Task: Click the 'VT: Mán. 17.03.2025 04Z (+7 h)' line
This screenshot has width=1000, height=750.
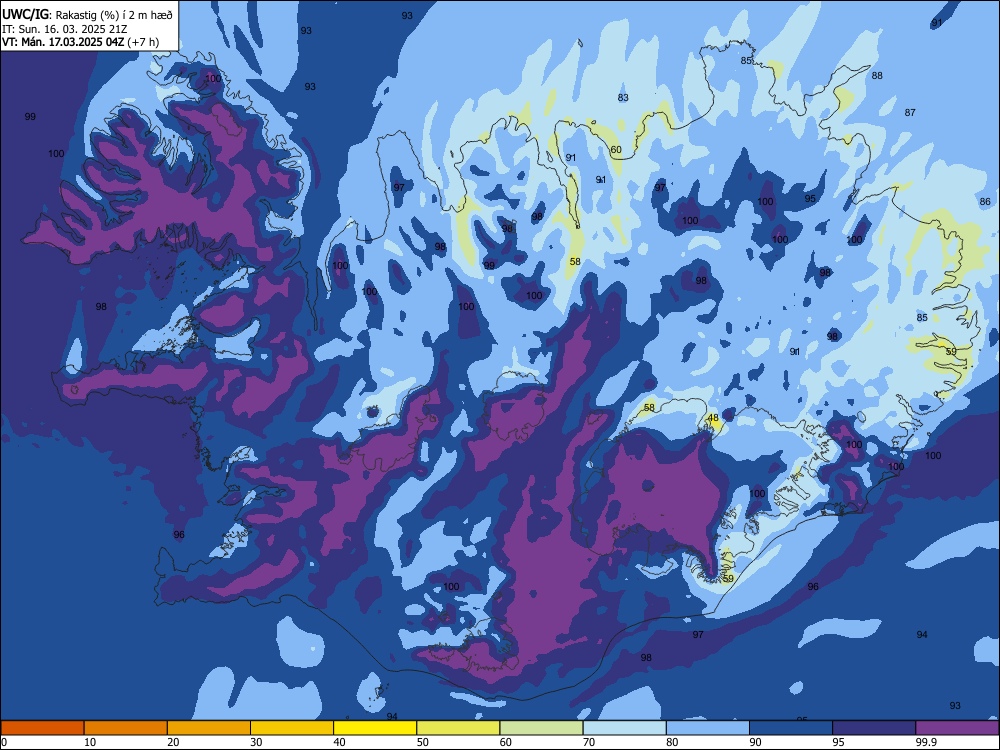Action: [80, 42]
